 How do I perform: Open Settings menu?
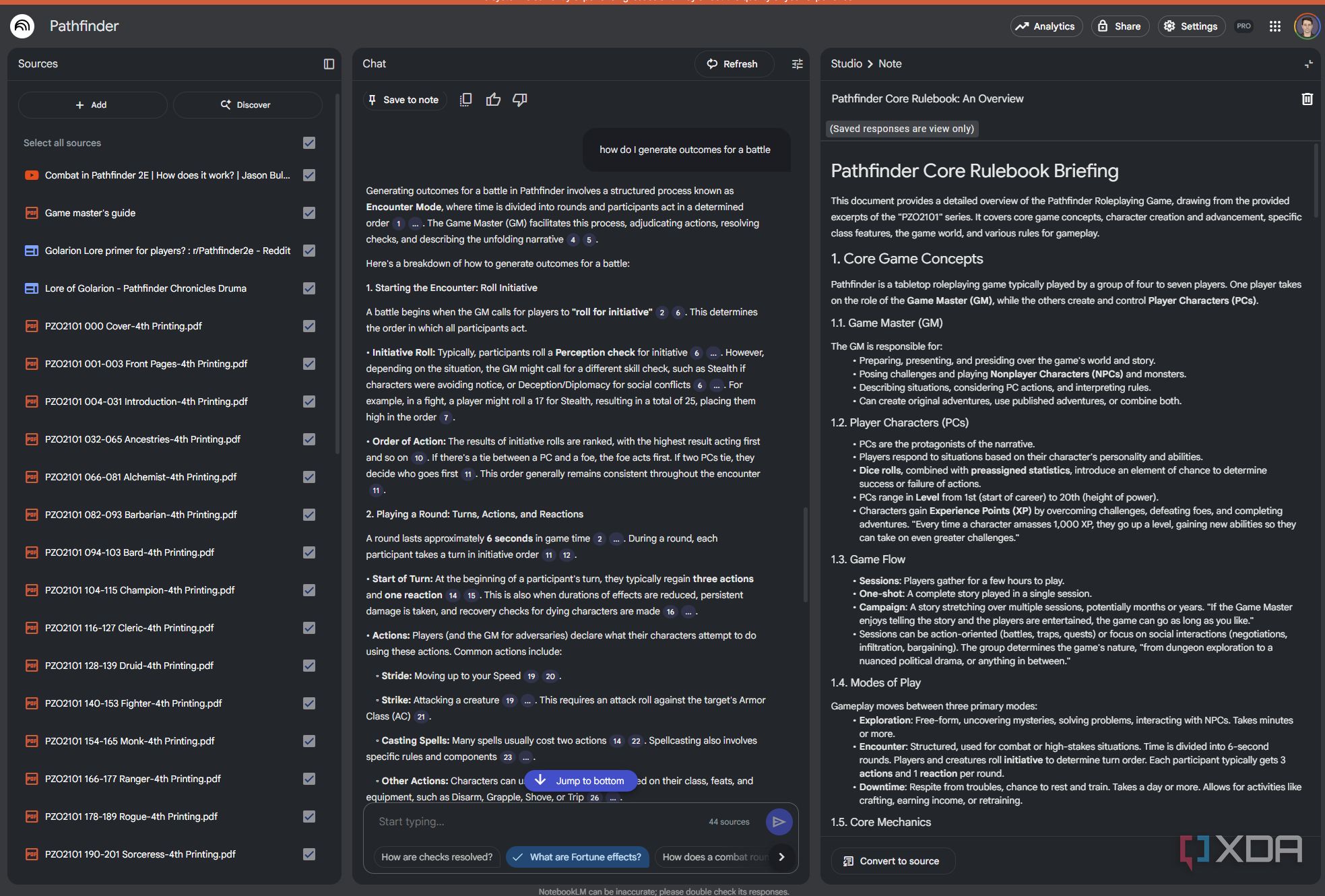(x=1191, y=26)
